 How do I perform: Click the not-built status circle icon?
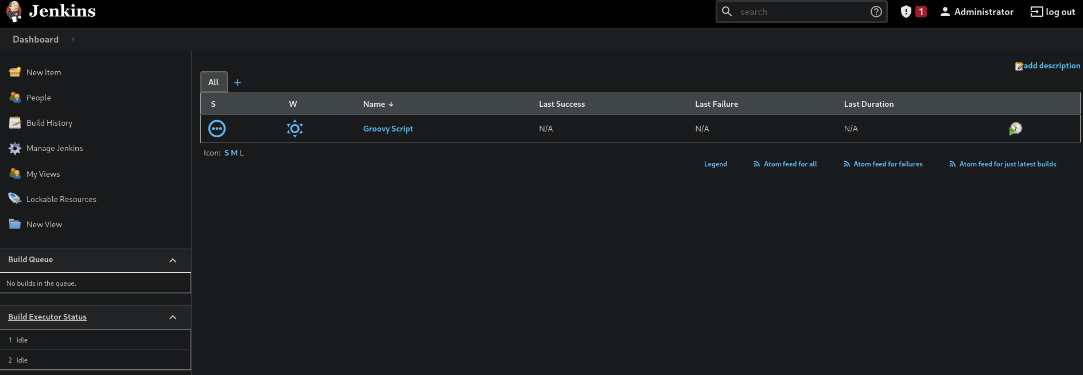click(x=218, y=128)
